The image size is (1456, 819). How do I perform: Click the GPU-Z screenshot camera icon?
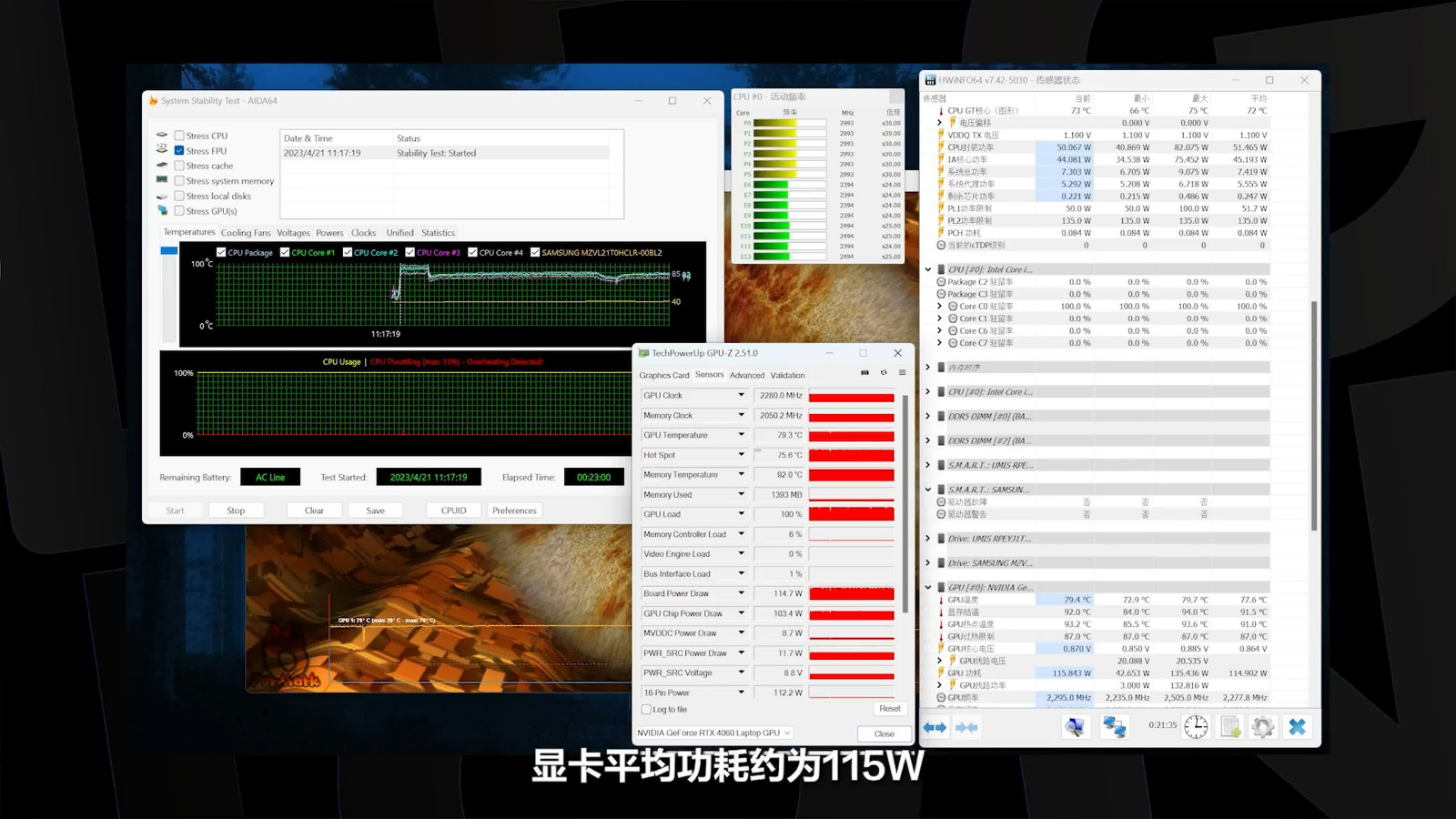864,373
